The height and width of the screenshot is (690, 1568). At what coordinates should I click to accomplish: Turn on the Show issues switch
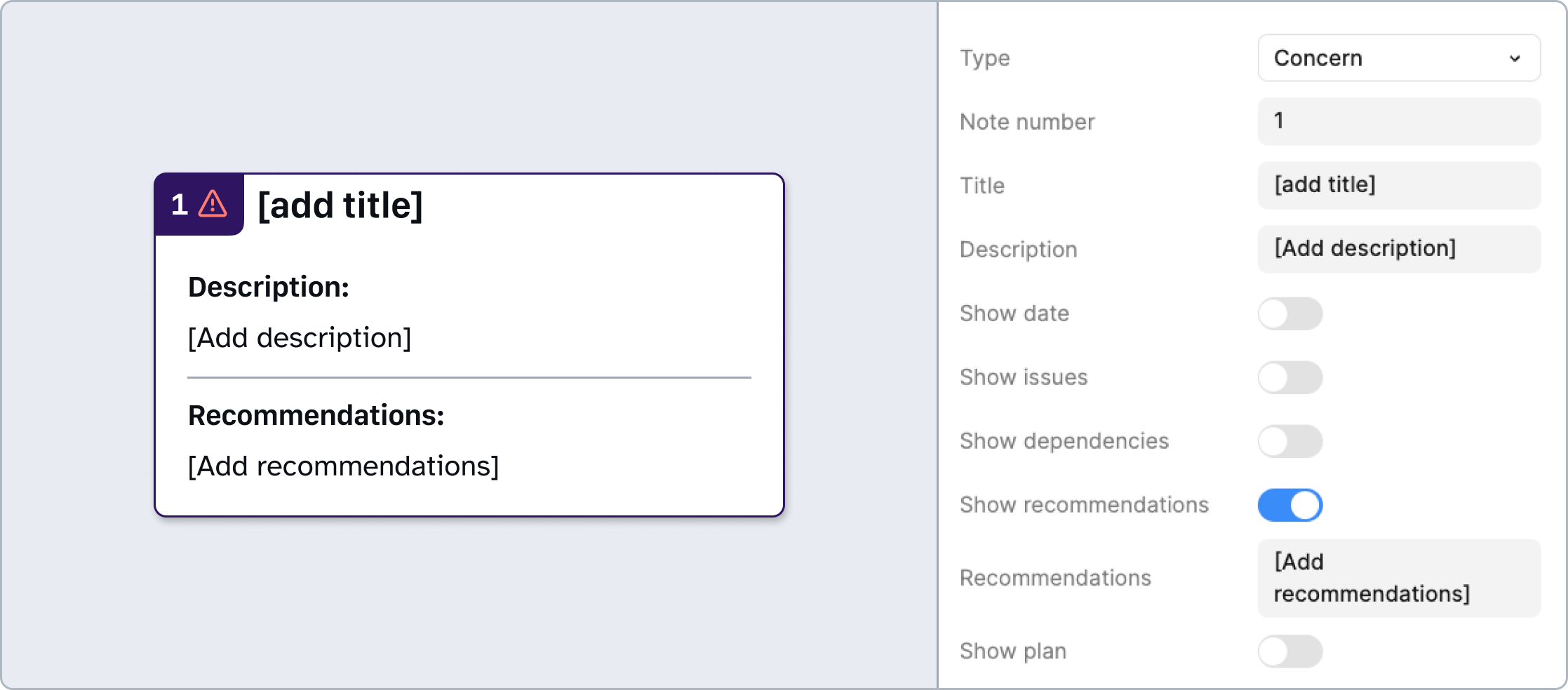(x=1289, y=377)
